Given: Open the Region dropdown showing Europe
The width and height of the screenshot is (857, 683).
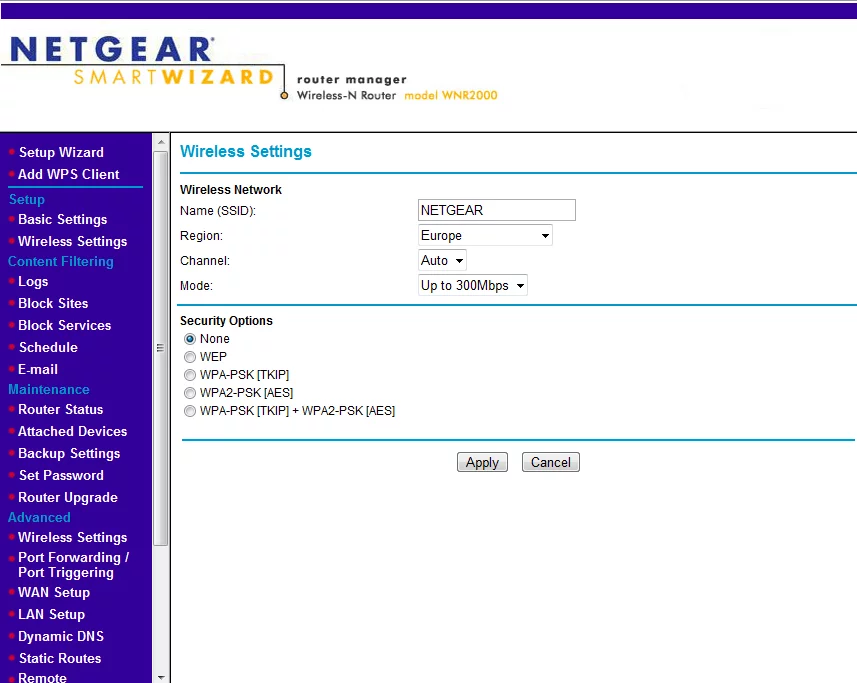Looking at the screenshot, I should [485, 235].
